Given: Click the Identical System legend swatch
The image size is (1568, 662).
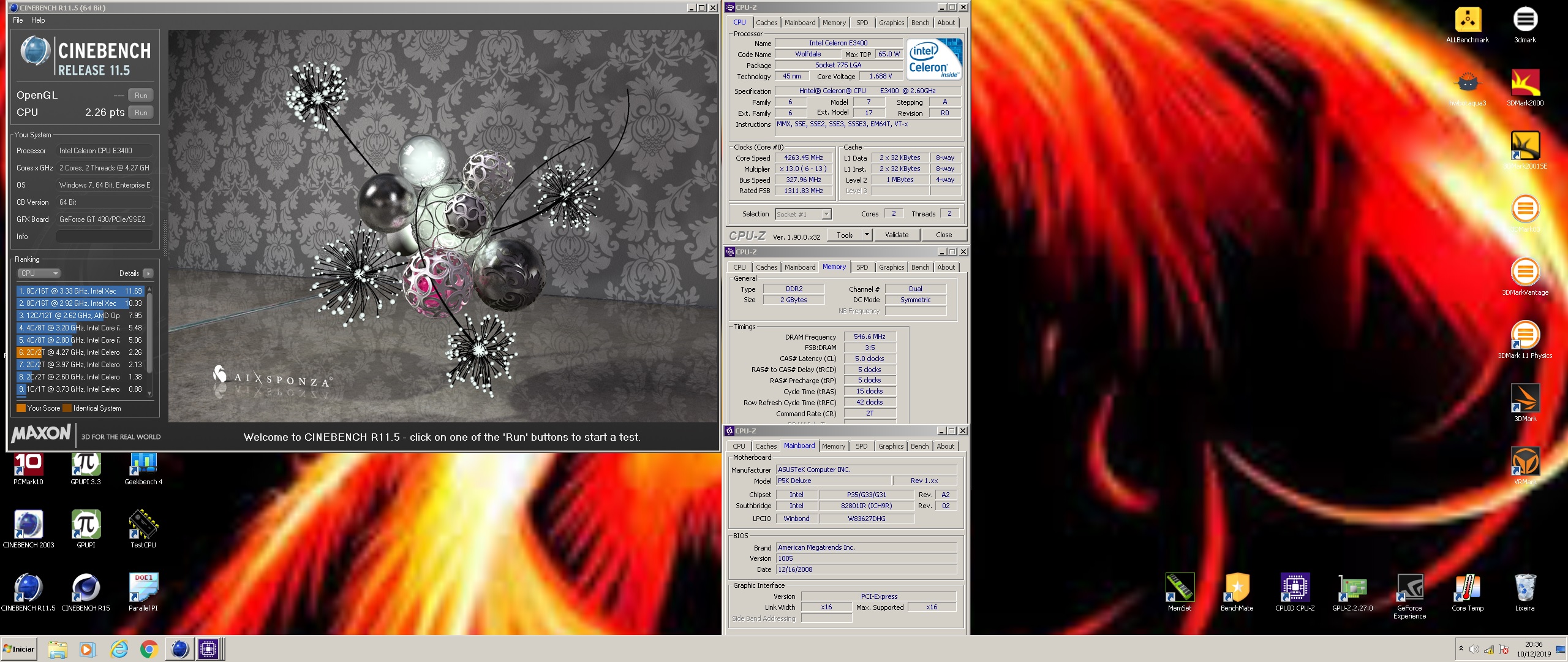Looking at the screenshot, I should click(x=67, y=408).
